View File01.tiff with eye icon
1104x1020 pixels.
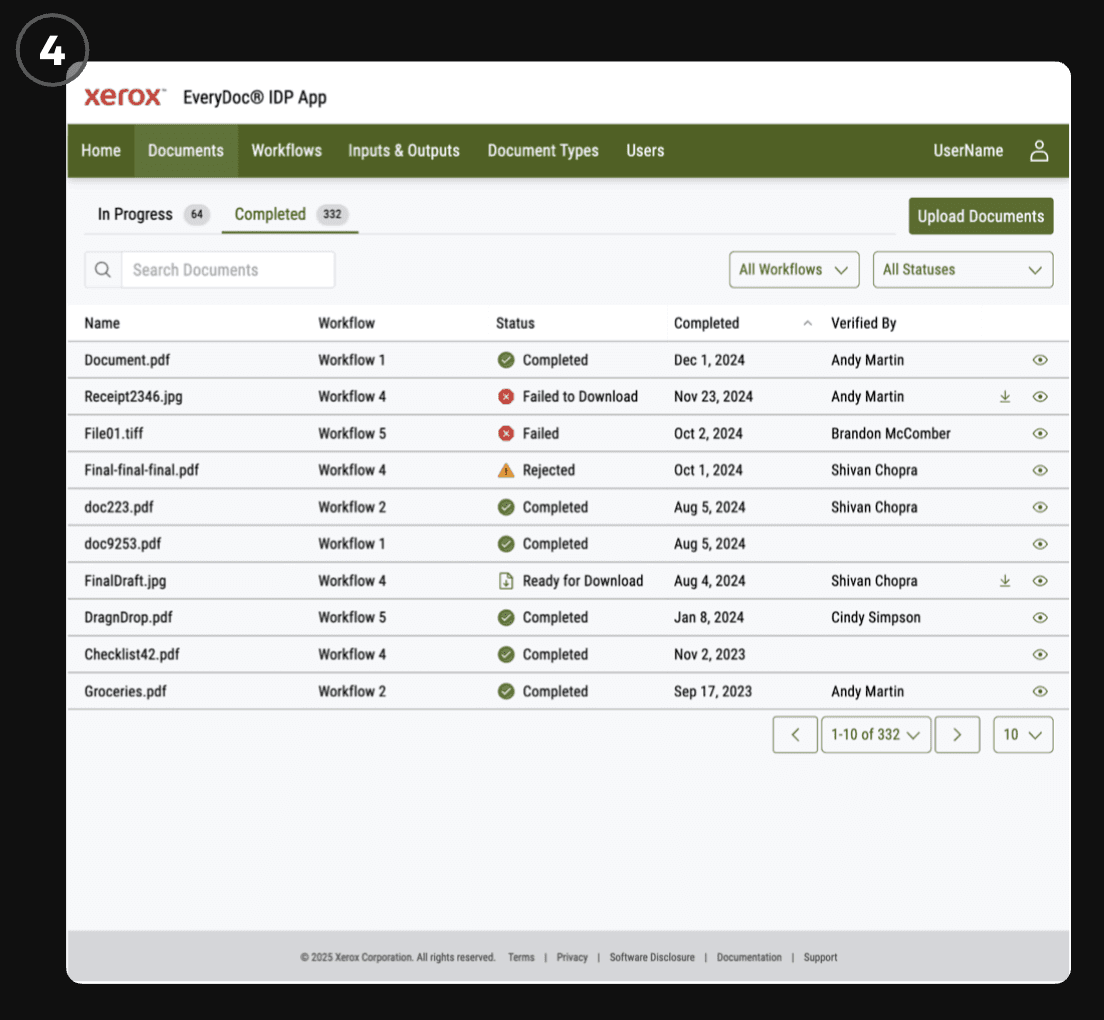1040,434
